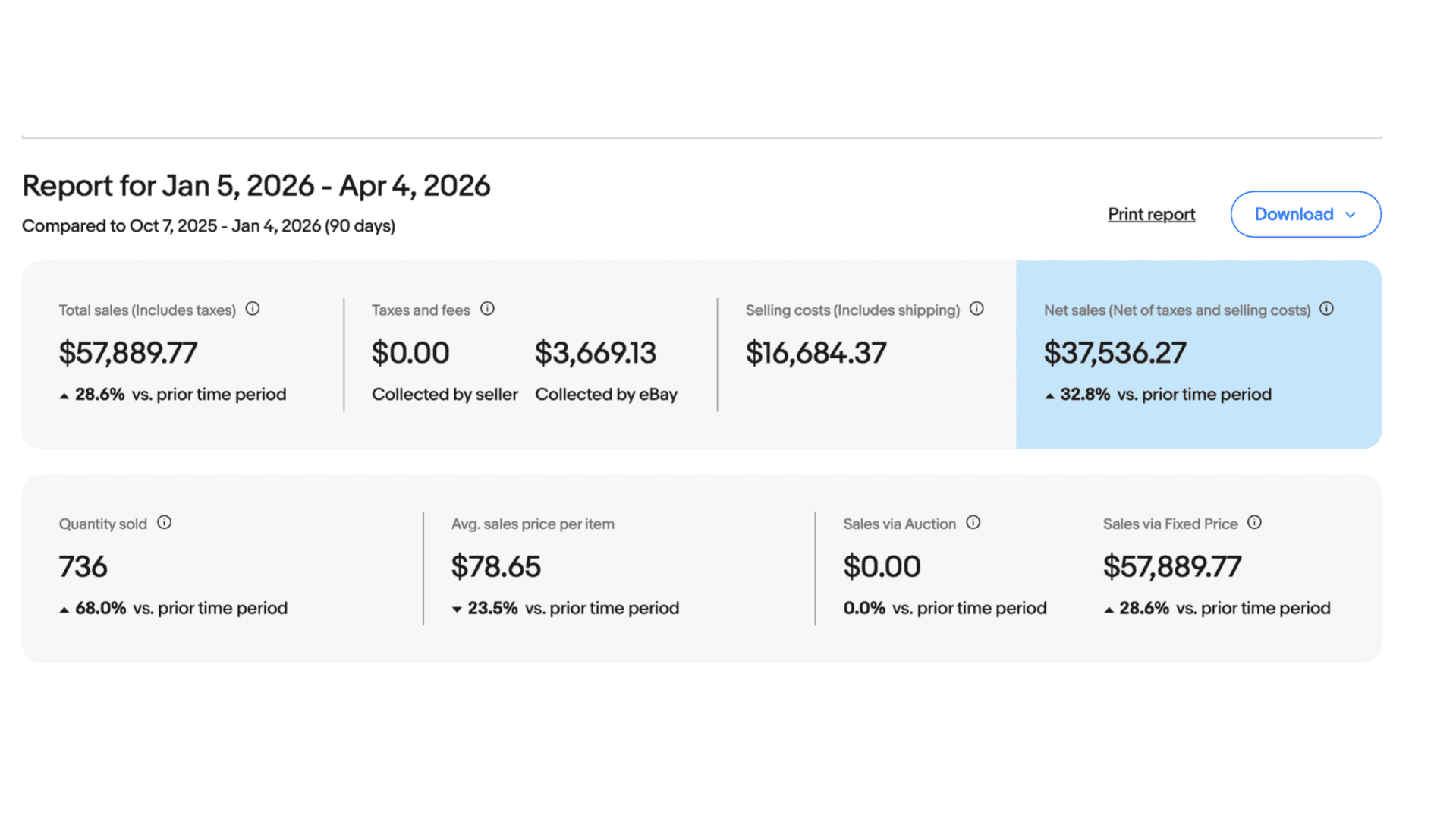Open info icon next to Selling costs
This screenshot has width=1456, height=819.
click(976, 309)
